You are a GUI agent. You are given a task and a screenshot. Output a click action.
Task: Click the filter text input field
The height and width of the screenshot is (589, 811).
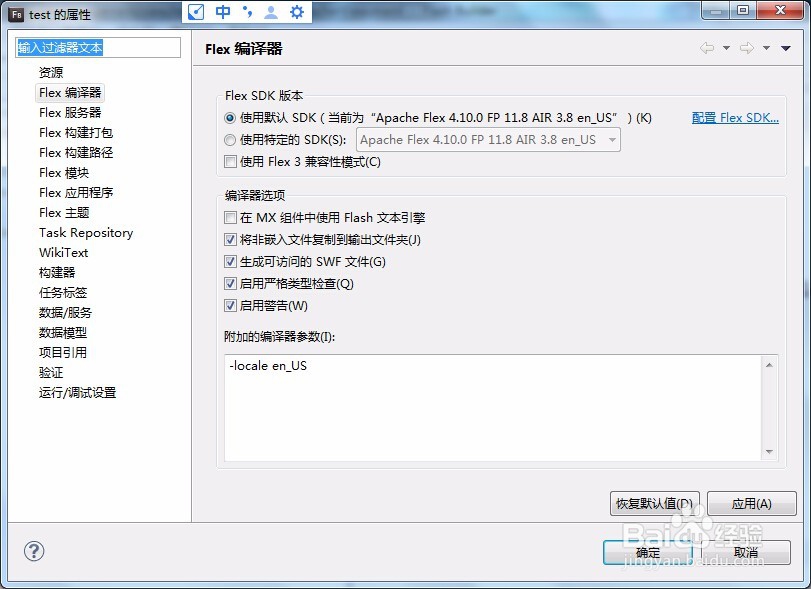coord(98,48)
